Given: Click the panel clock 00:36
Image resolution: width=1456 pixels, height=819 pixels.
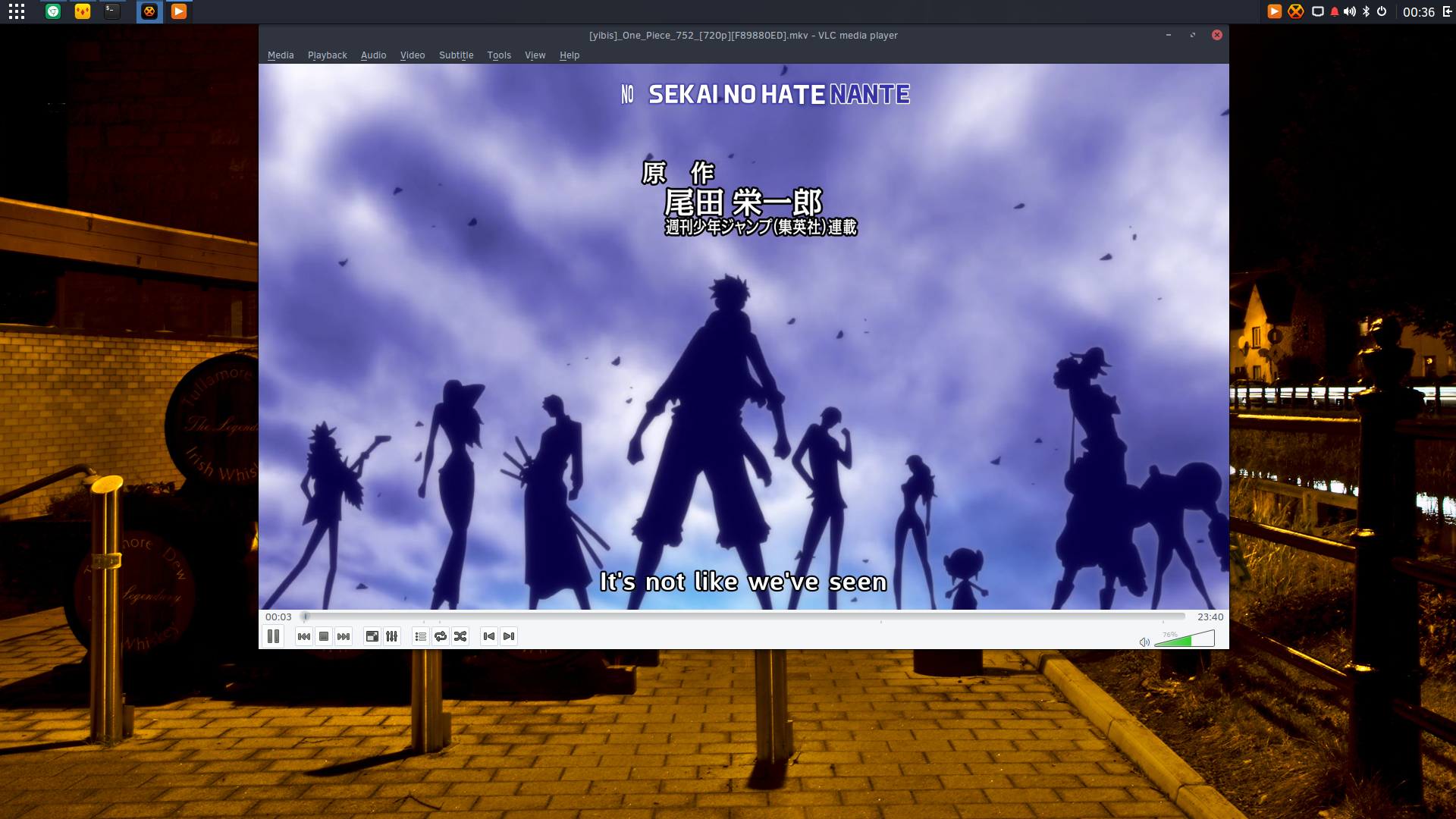Looking at the screenshot, I should click(1419, 12).
